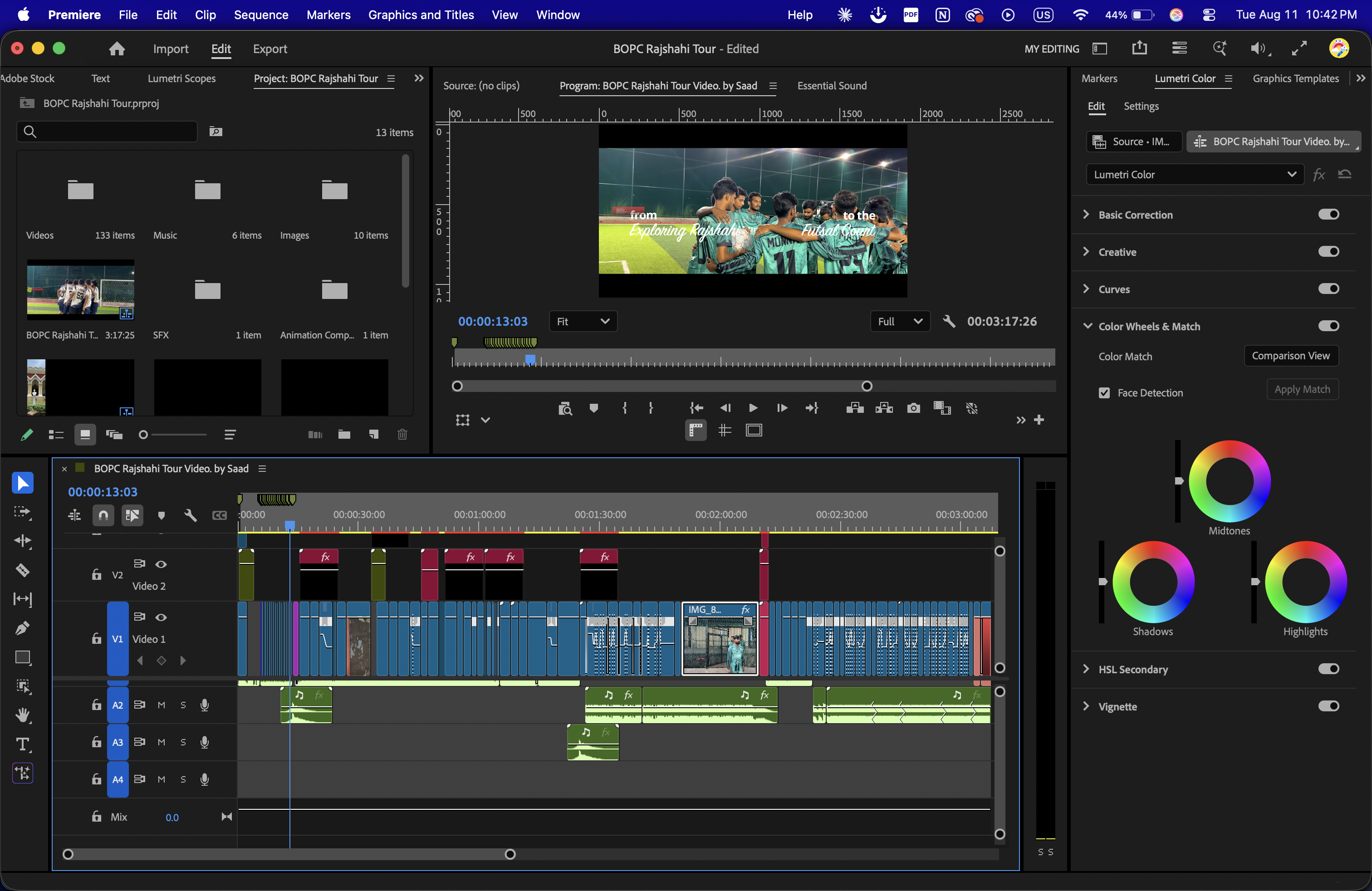Select the Razor tool

23,570
